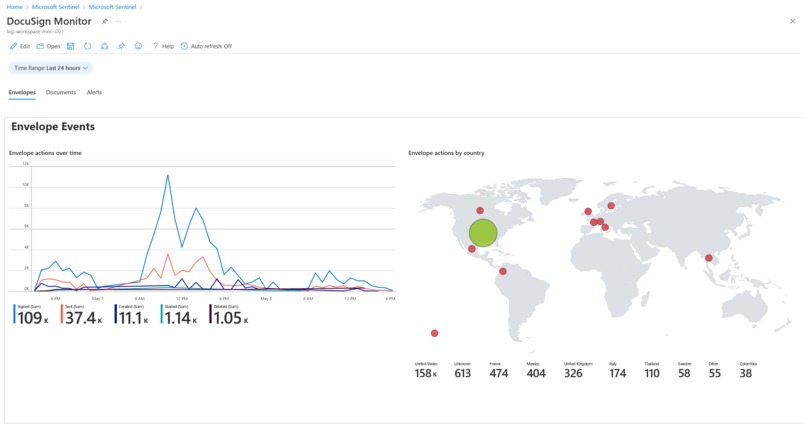Select the Created (Sum) 11.1K legend tile
806x433 pixels.
click(132, 315)
